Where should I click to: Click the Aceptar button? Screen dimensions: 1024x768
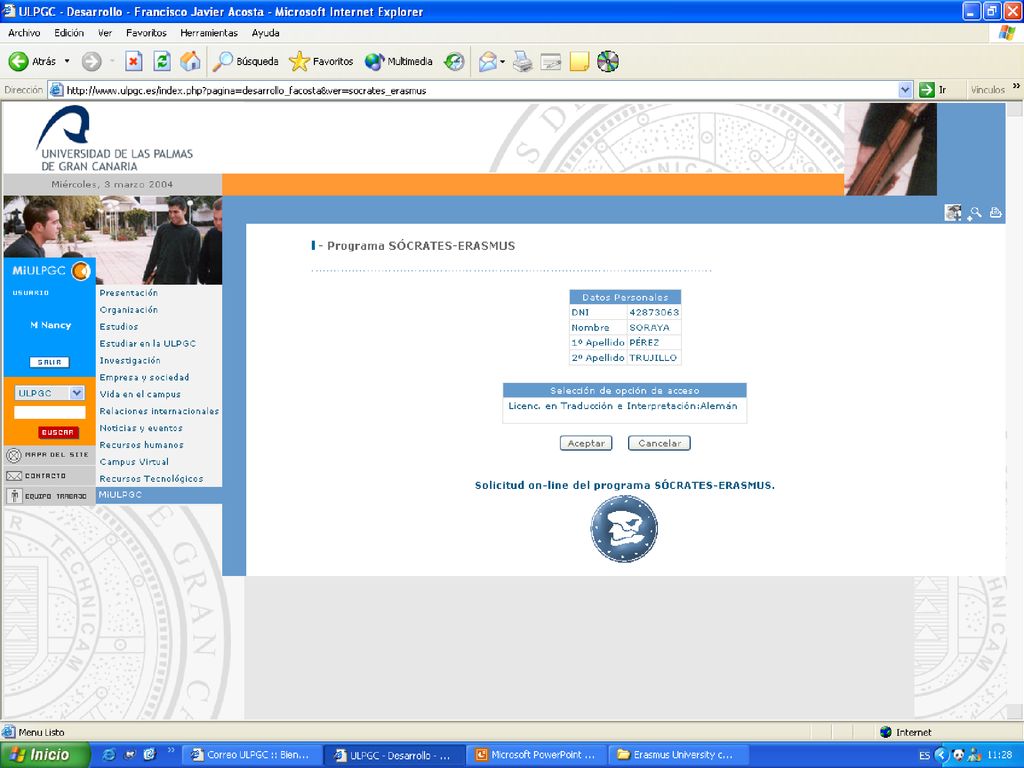point(586,443)
